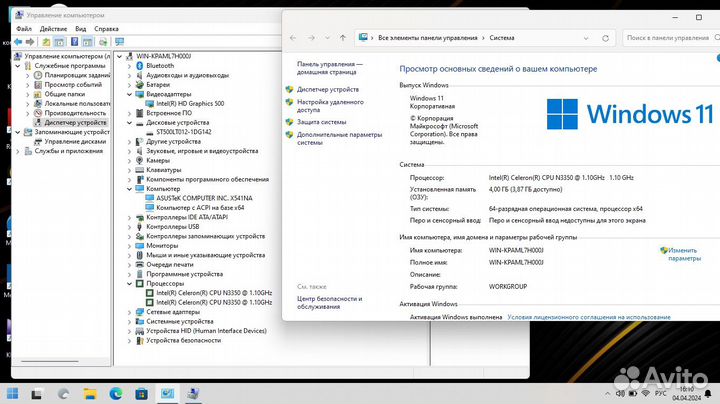This screenshot has height=404, width=720.
Task: Select the Bluetooth device category
Action: [x=160, y=66]
